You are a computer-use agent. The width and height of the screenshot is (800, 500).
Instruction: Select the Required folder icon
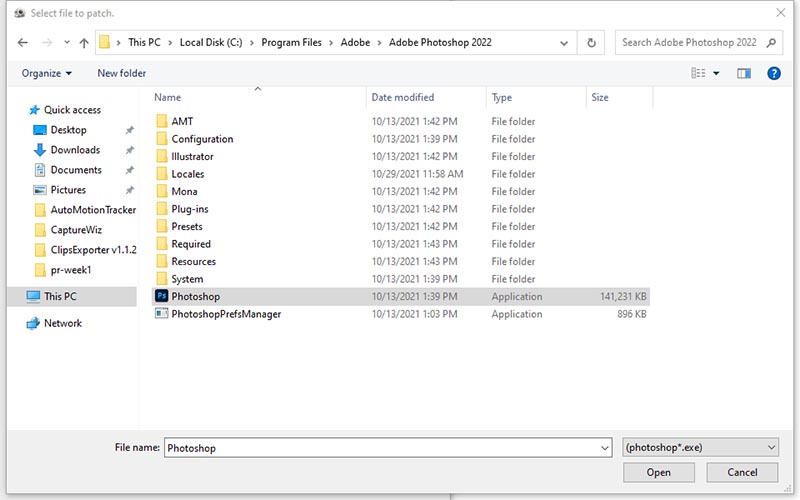[x=162, y=244]
